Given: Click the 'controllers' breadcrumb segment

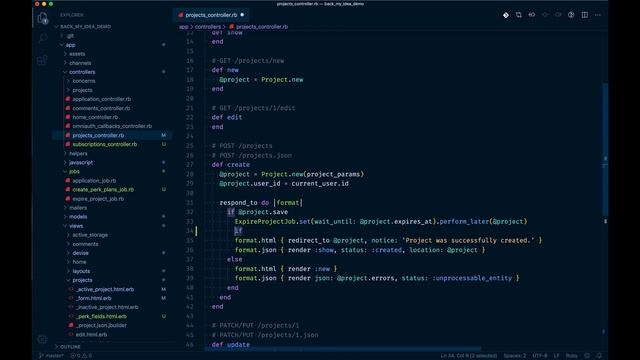Looking at the screenshot, I should coord(207,27).
